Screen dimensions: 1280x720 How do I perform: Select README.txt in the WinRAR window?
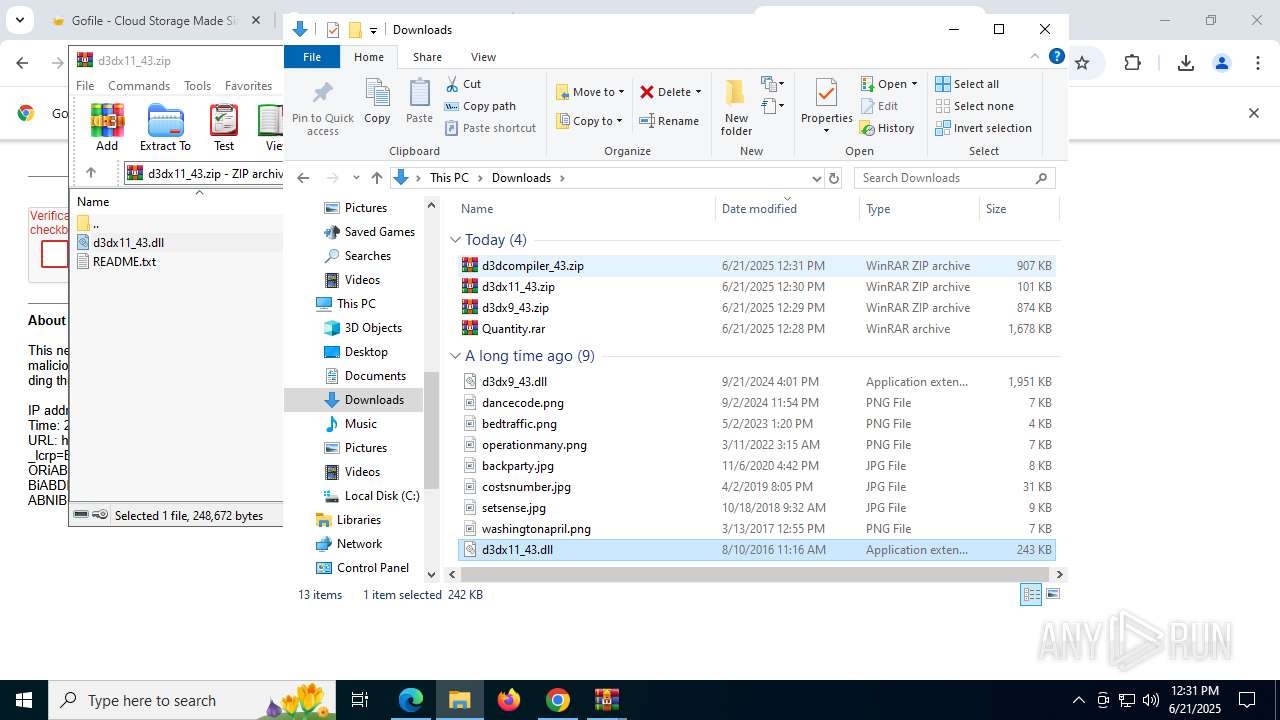coord(124,262)
